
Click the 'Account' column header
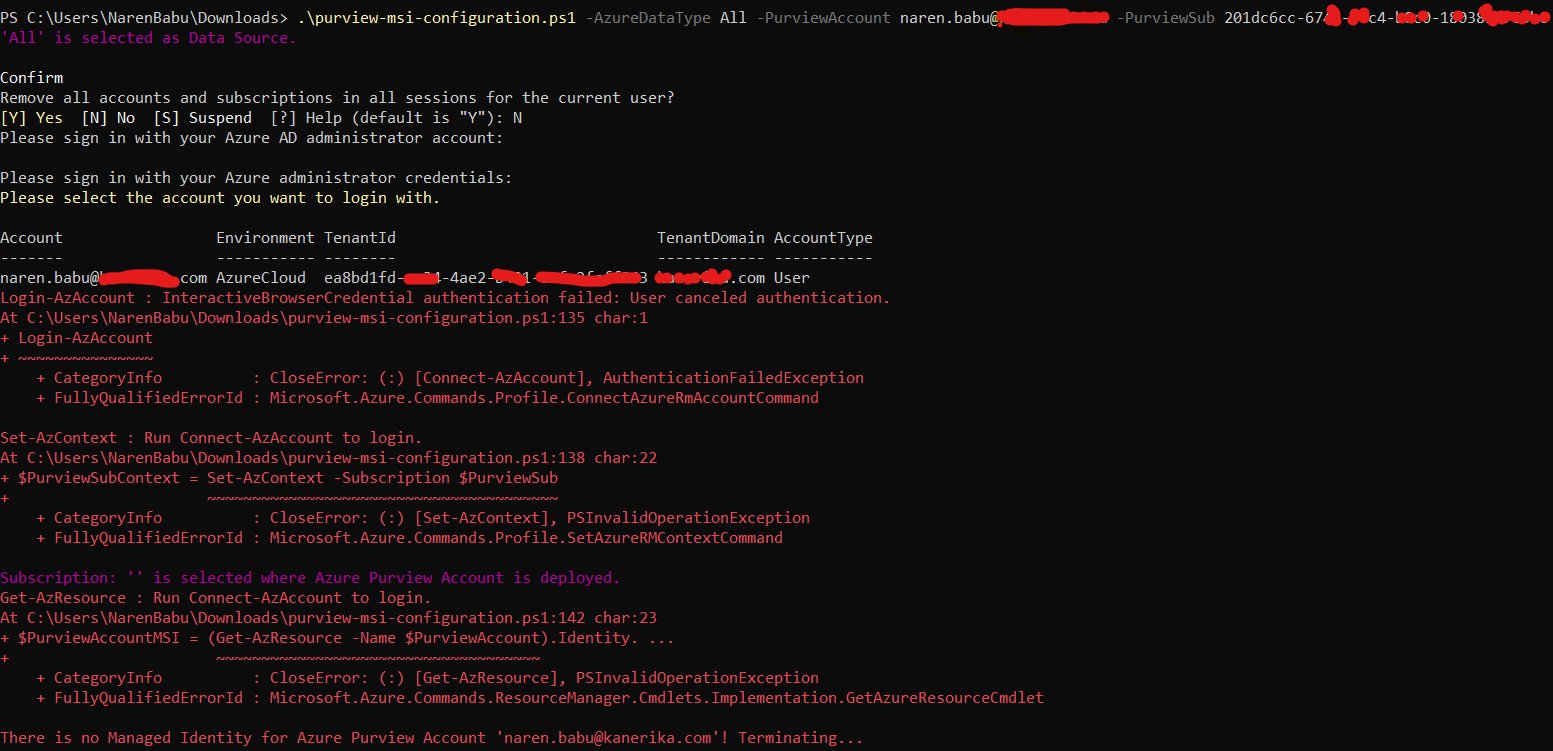32,238
